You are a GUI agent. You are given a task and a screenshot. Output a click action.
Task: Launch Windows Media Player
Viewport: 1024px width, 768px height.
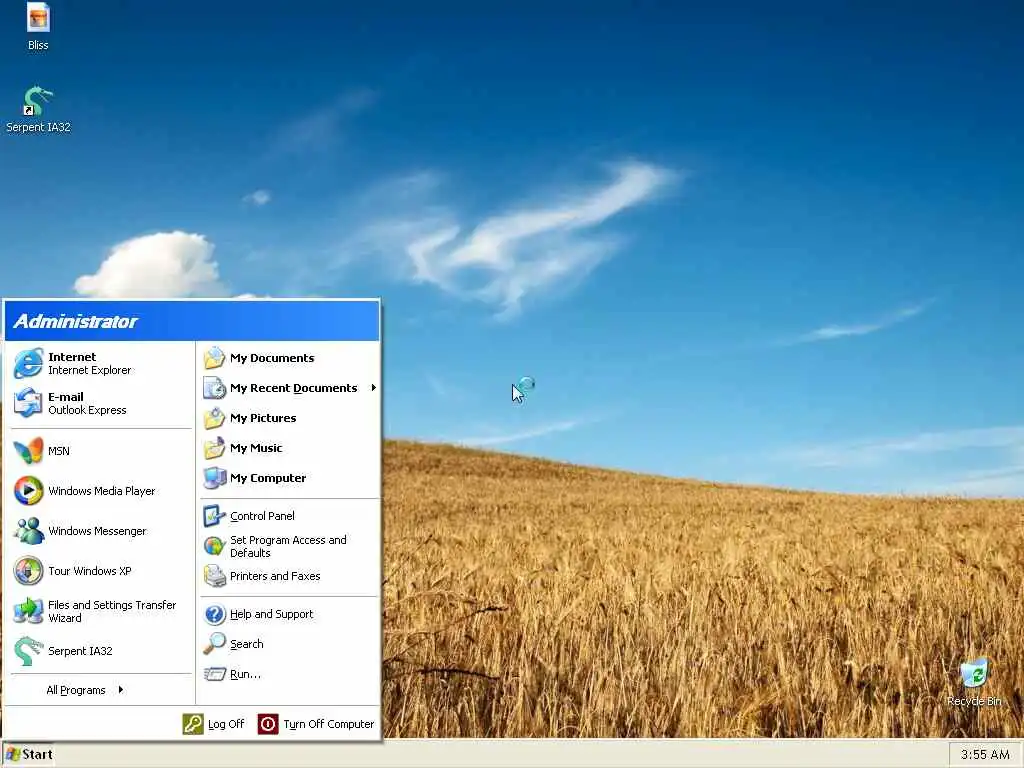(x=101, y=490)
